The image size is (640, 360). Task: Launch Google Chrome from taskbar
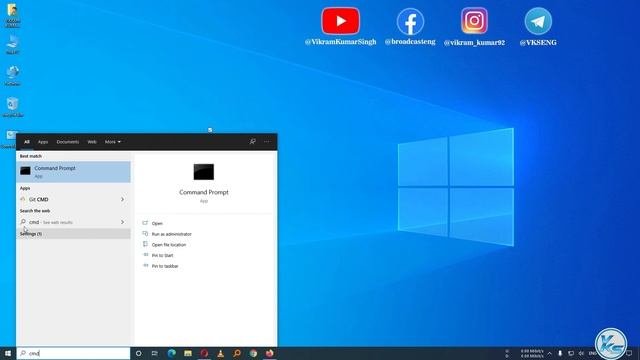click(253, 353)
